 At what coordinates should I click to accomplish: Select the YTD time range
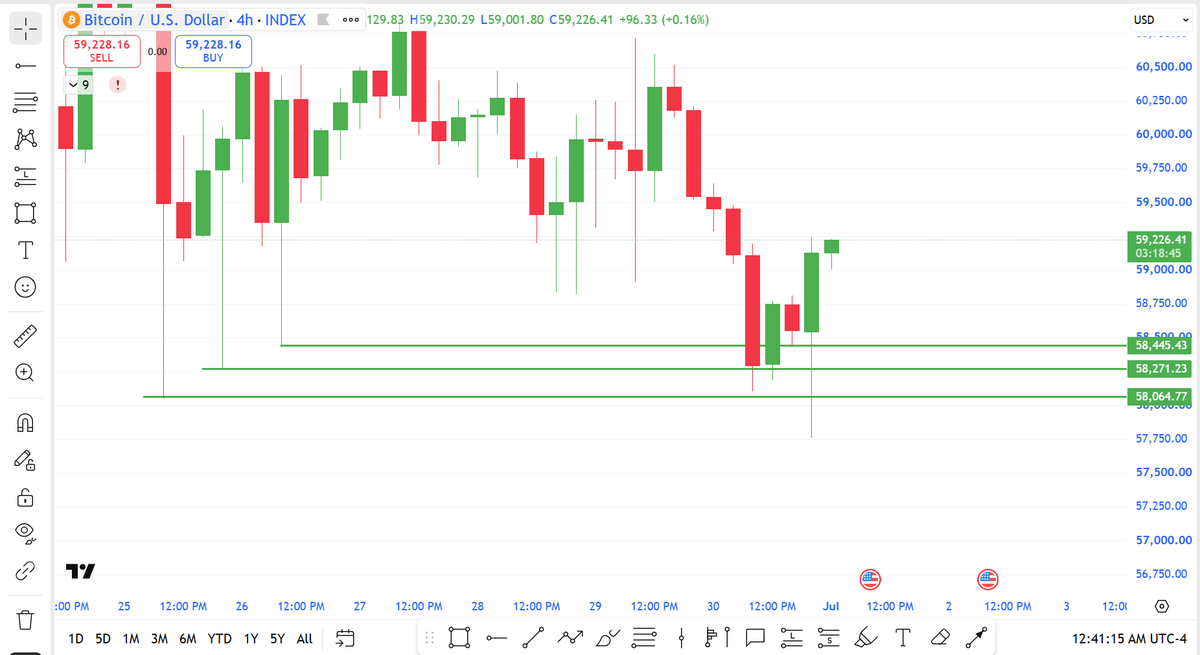[x=219, y=638]
